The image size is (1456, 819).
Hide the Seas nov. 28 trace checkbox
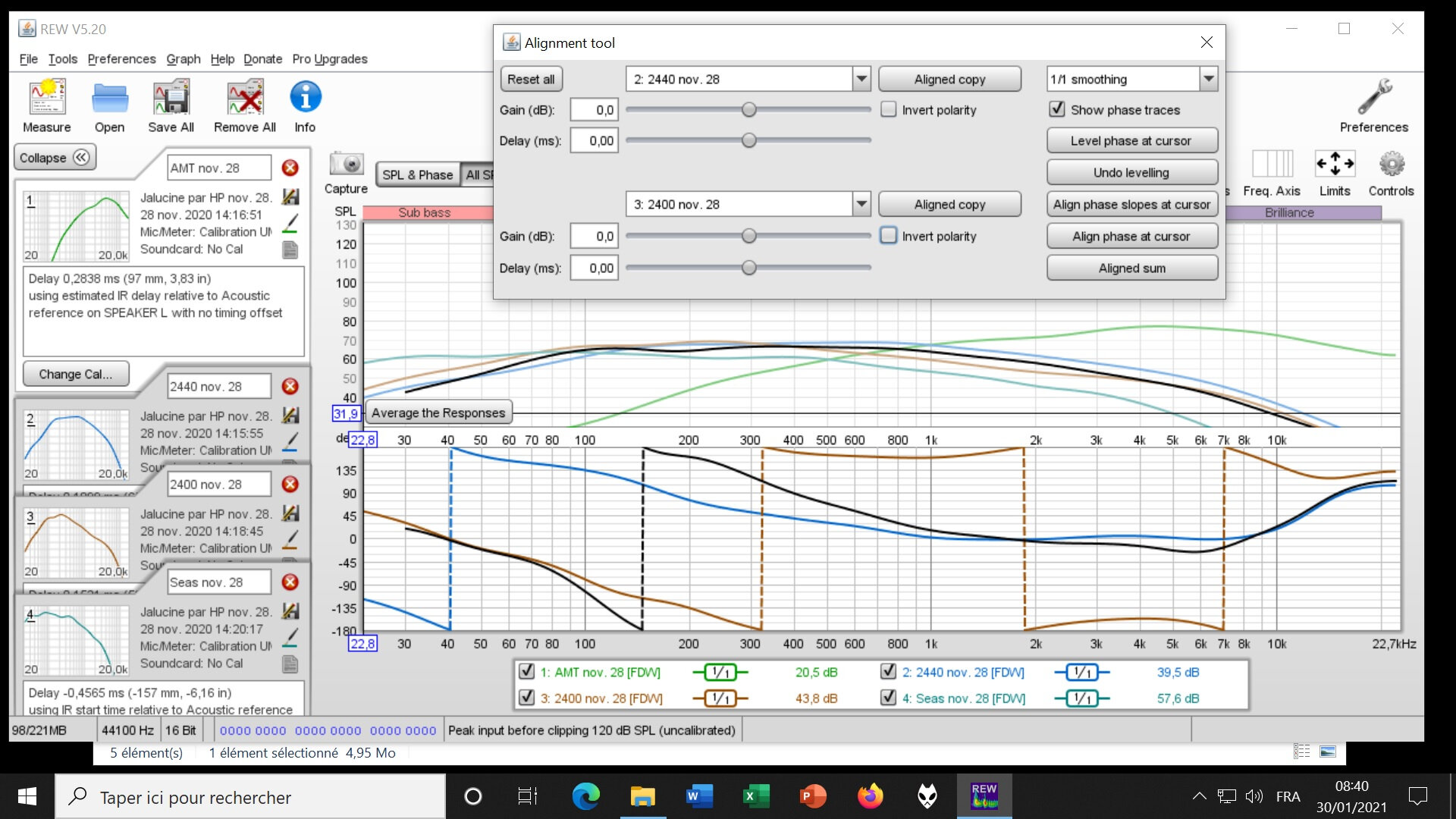(889, 698)
